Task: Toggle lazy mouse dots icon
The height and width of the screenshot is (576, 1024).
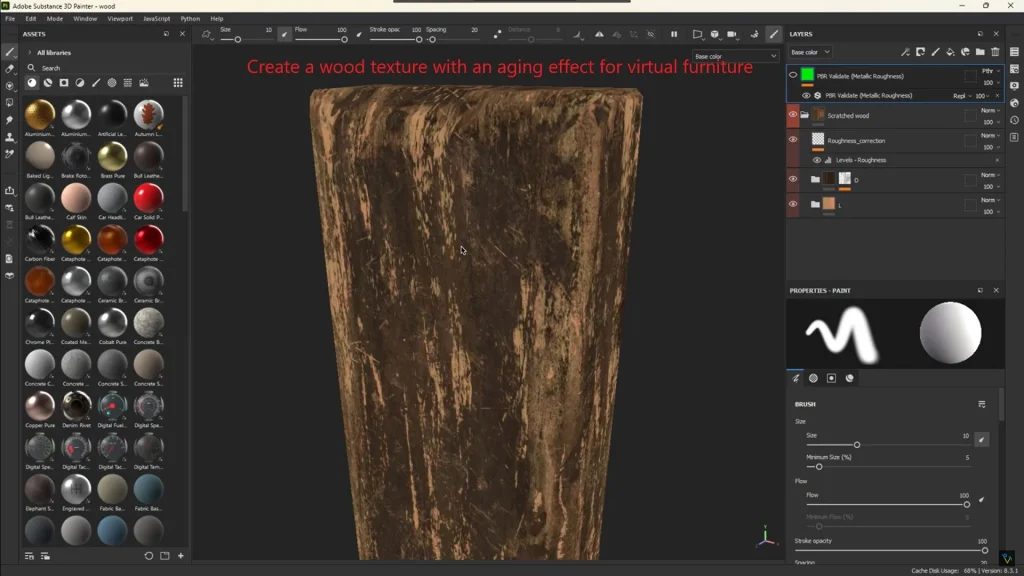Action: [x=498, y=35]
